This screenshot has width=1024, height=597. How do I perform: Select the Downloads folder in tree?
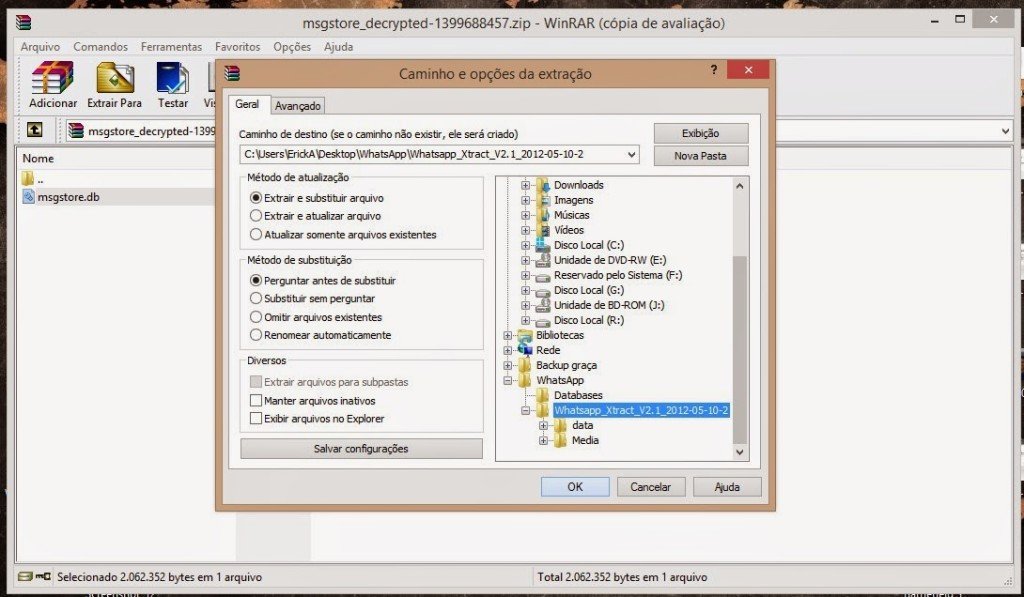click(579, 185)
